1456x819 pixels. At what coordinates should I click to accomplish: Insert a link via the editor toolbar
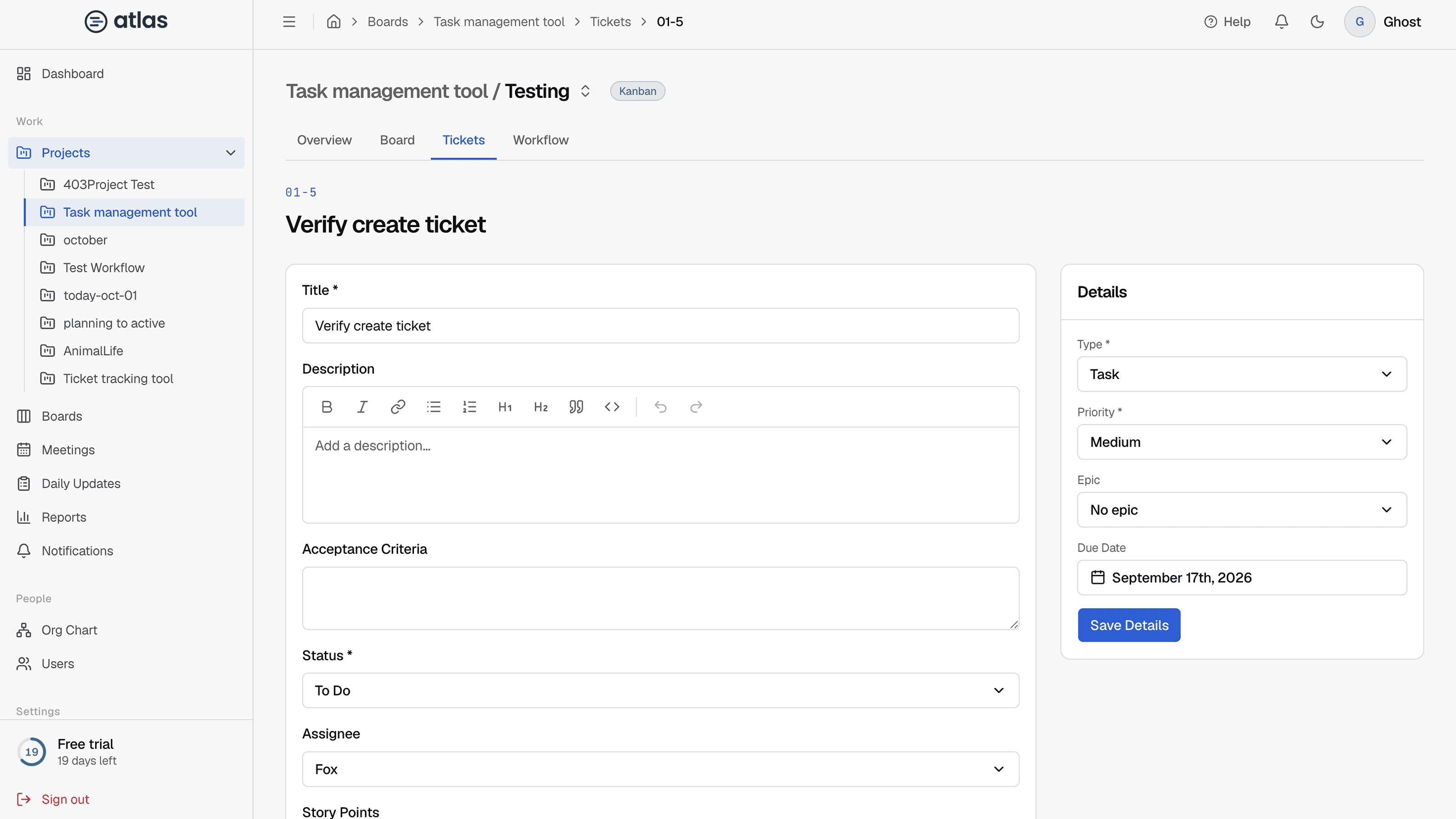(x=398, y=407)
